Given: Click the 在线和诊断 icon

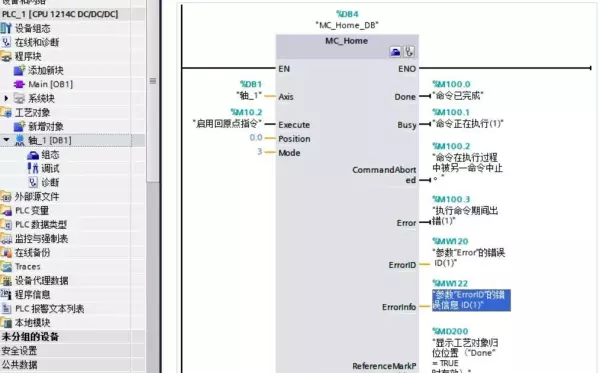Looking at the screenshot, I should [6, 42].
